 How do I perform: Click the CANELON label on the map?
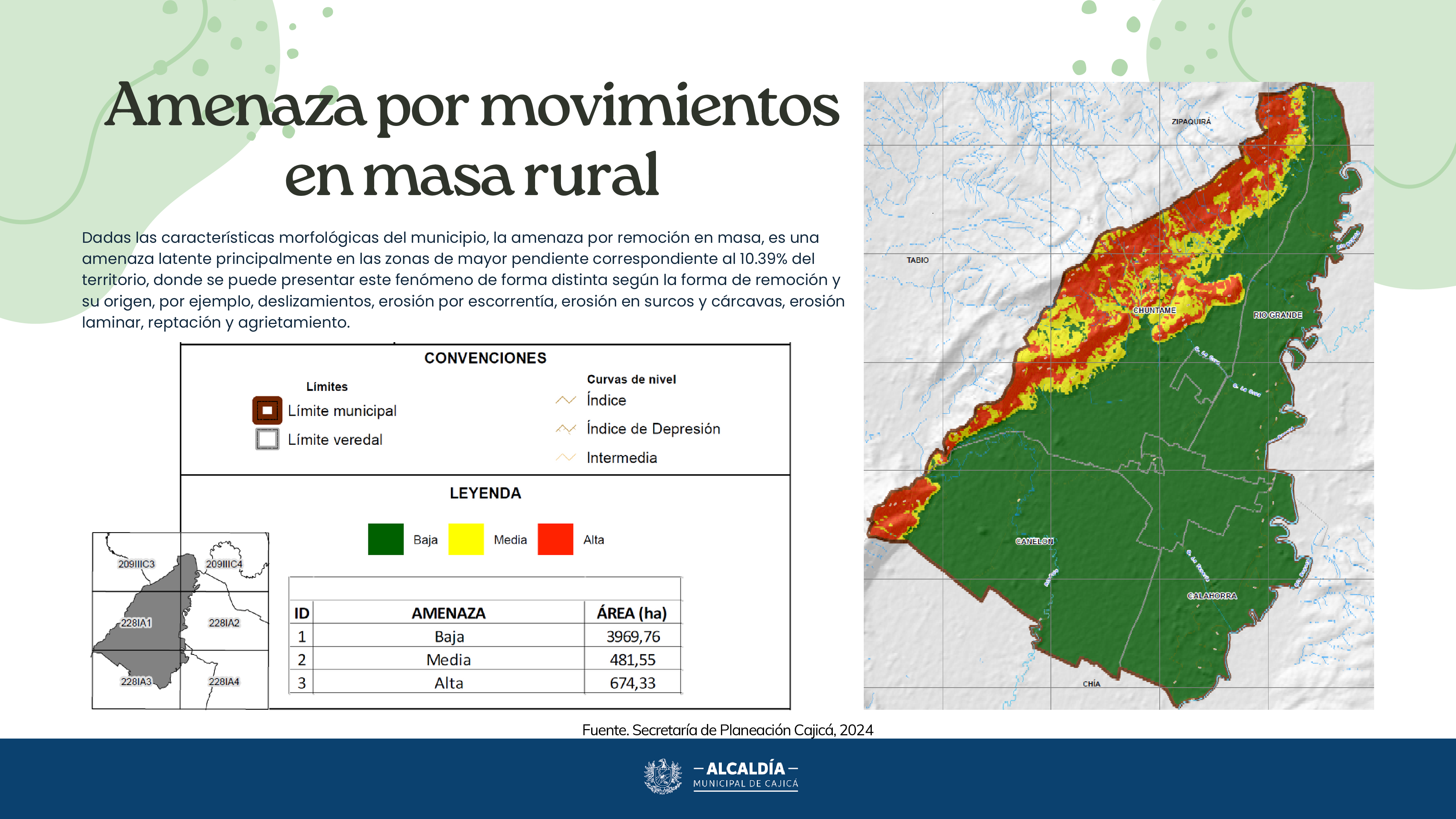pyautogui.click(x=1034, y=541)
